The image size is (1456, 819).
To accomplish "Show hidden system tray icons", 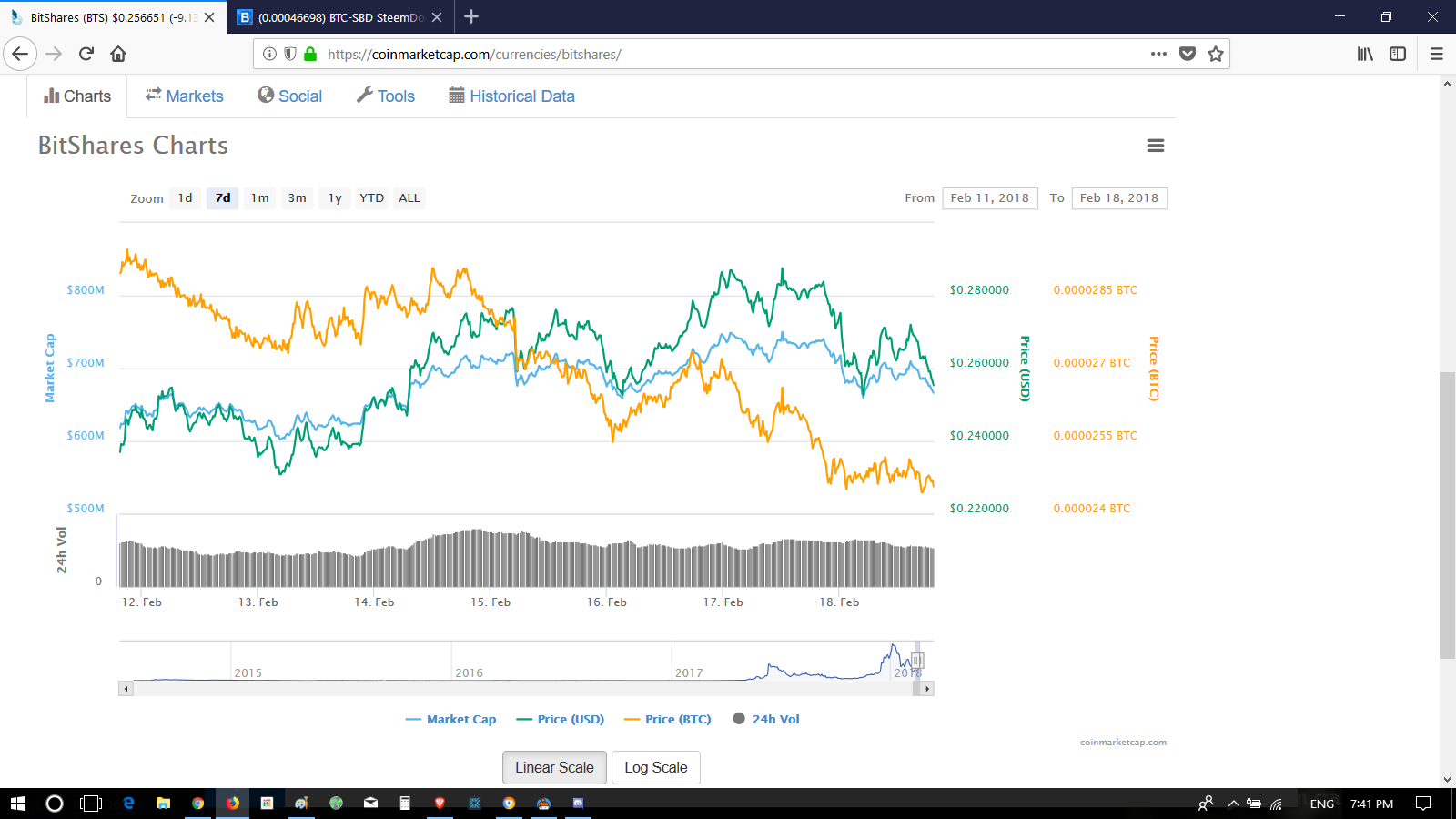I will (x=1234, y=804).
